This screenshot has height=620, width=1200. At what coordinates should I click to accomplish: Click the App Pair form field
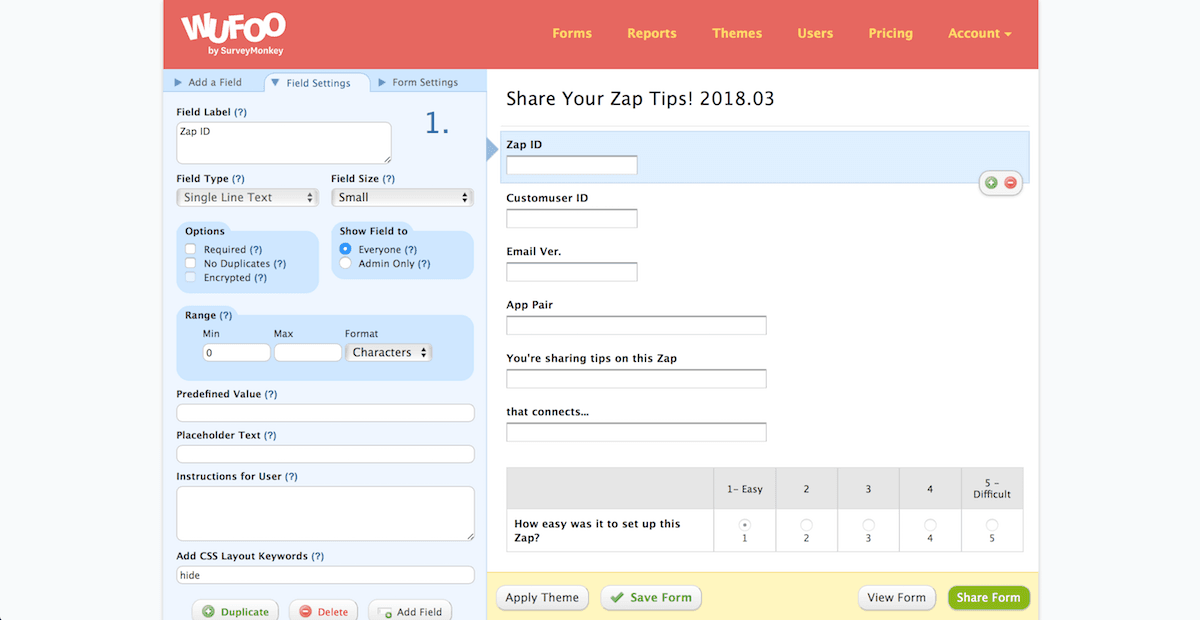click(x=636, y=325)
